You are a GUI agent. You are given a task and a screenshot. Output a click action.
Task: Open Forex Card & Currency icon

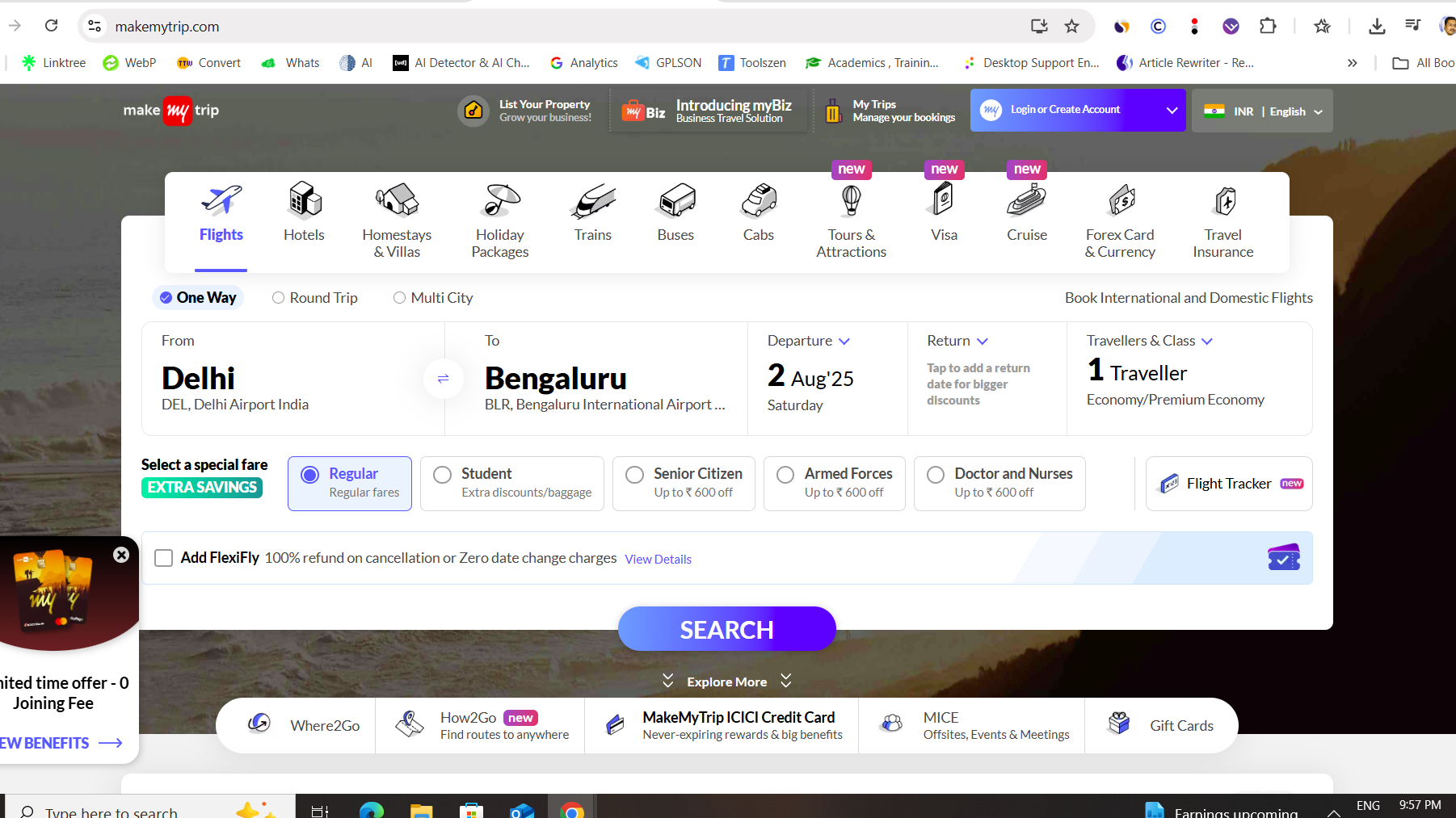coord(1121,200)
